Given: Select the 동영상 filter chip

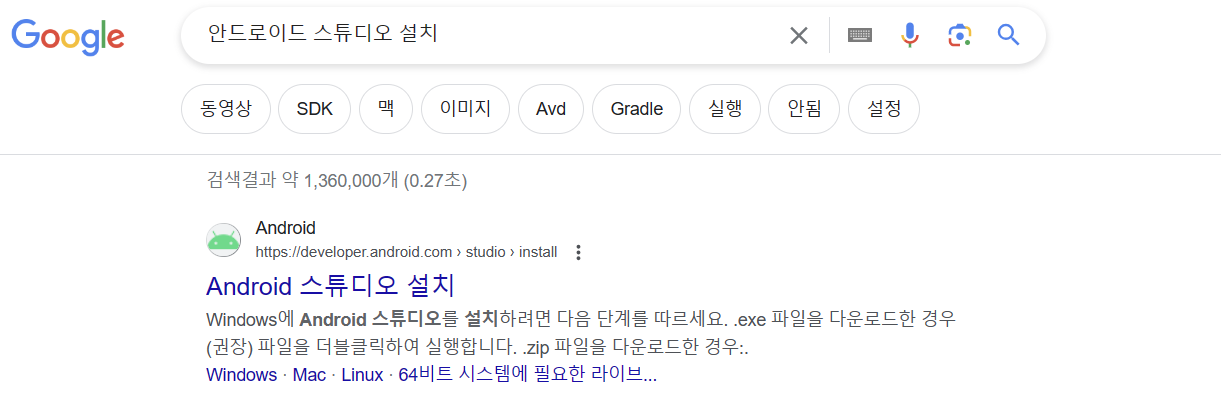Looking at the screenshot, I should click(x=225, y=109).
